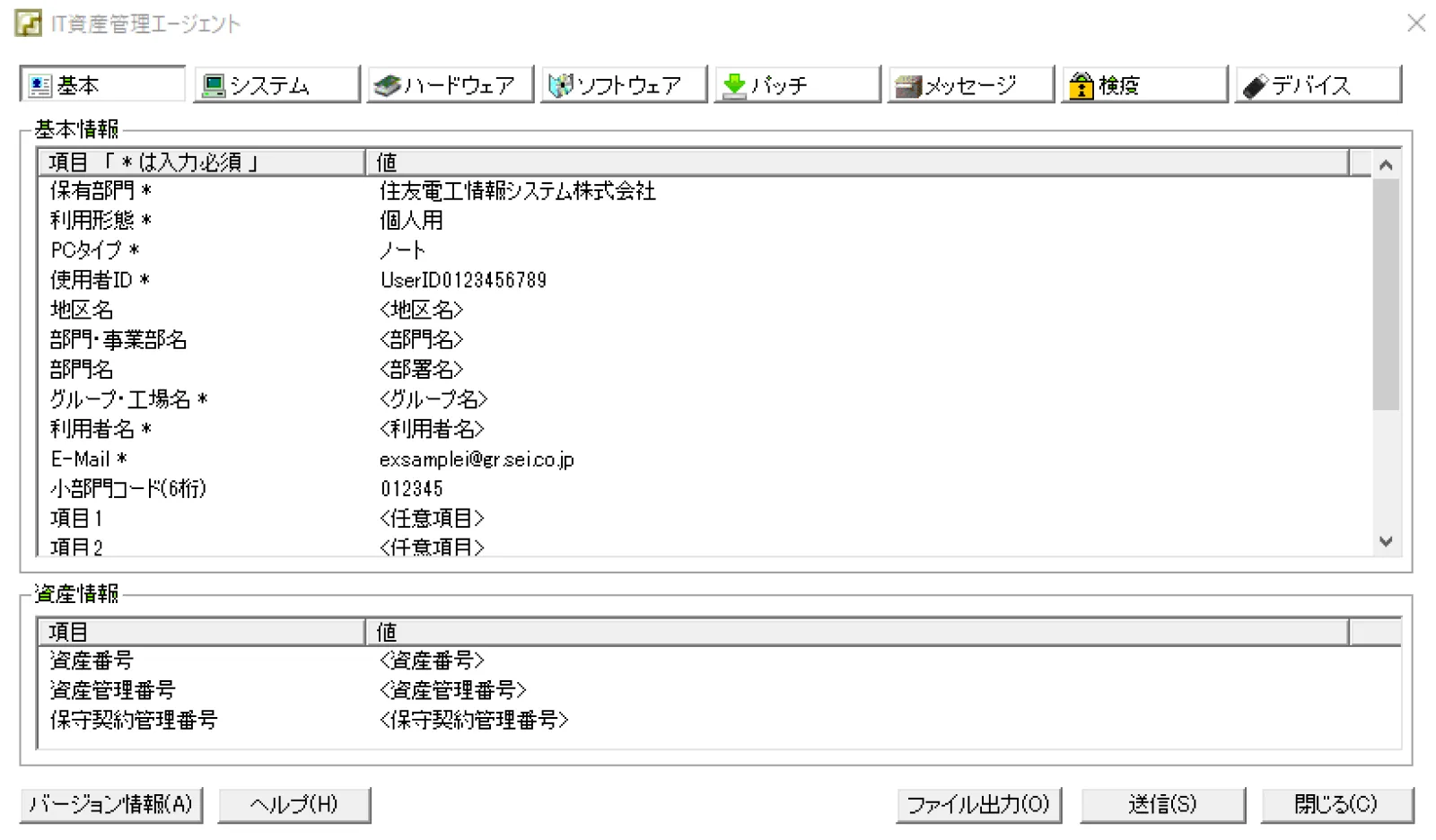Select the 小部門コード(6桁) row
The height and width of the screenshot is (840, 1436).
pos(705,488)
